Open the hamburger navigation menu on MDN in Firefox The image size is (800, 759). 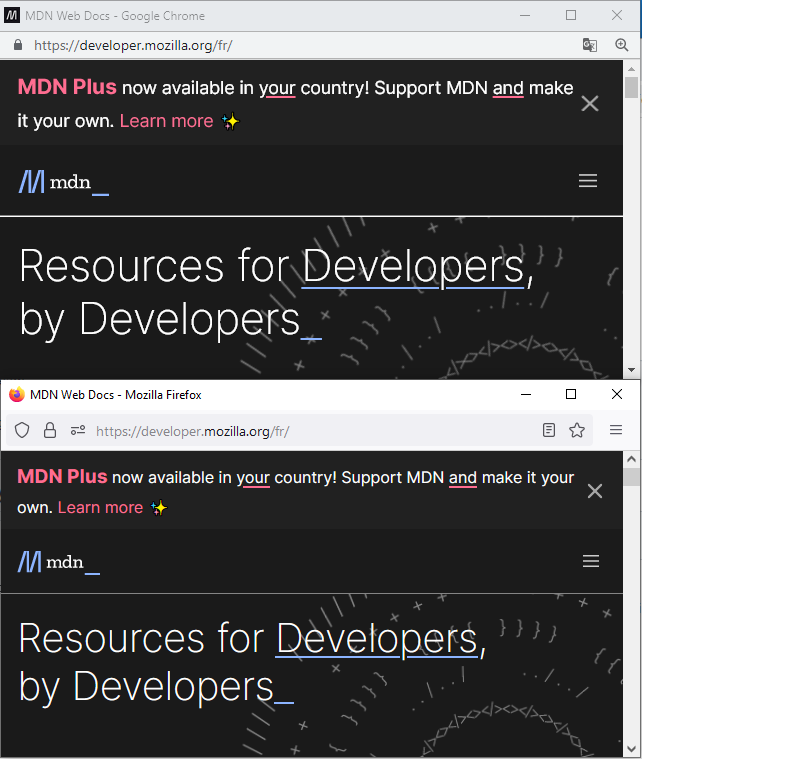(x=591, y=561)
